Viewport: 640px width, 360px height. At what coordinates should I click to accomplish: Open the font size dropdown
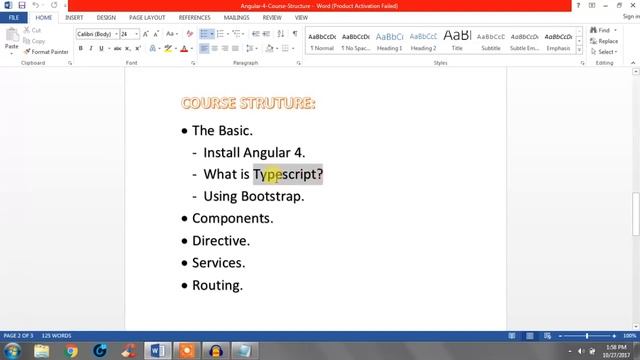136,34
